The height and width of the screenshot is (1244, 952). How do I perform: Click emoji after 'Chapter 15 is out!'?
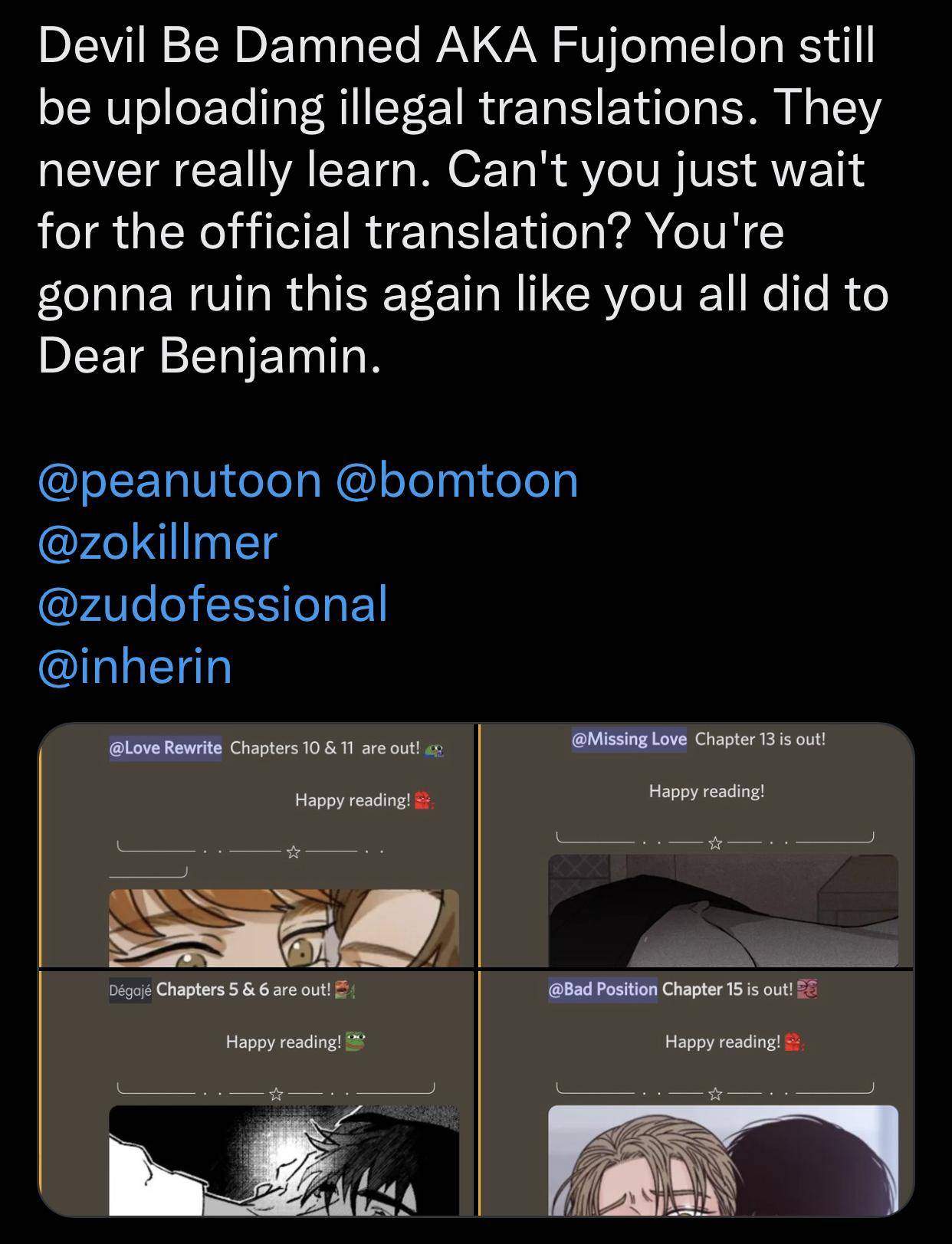pos(807,989)
